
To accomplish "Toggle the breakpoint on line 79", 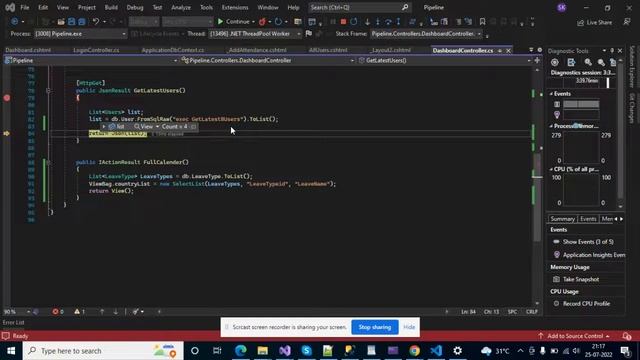I will [7, 98].
